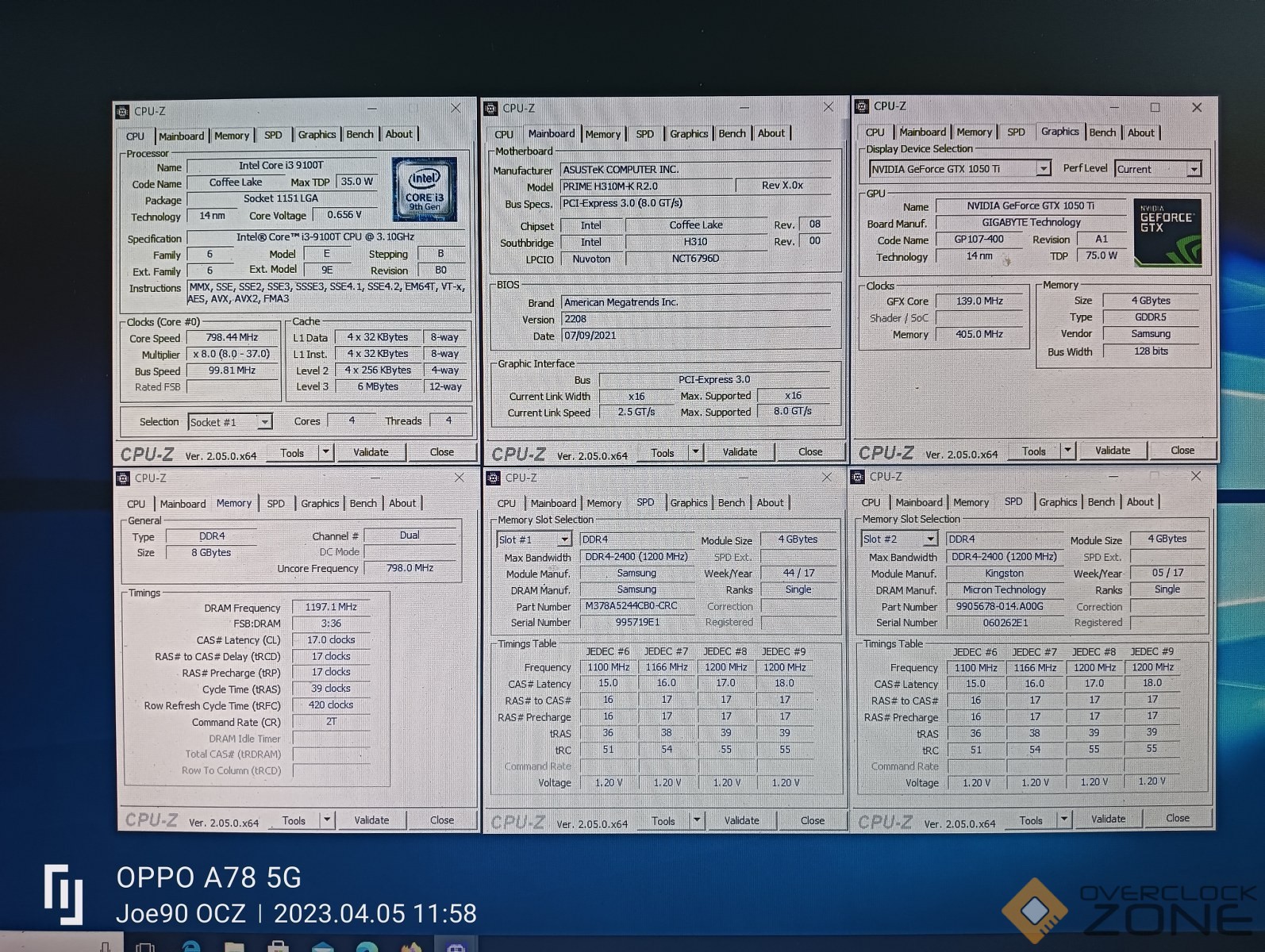The image size is (1265, 952).
Task: Click the NVIDIA GeForce GTX logo image
Action: pos(1167,232)
